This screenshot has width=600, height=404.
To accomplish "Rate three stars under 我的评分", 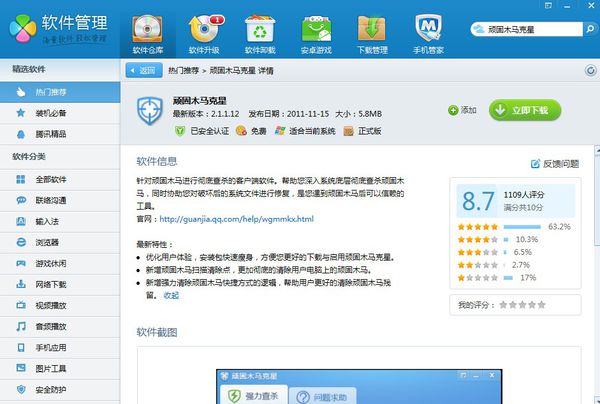I will pyautogui.click(x=522, y=305).
